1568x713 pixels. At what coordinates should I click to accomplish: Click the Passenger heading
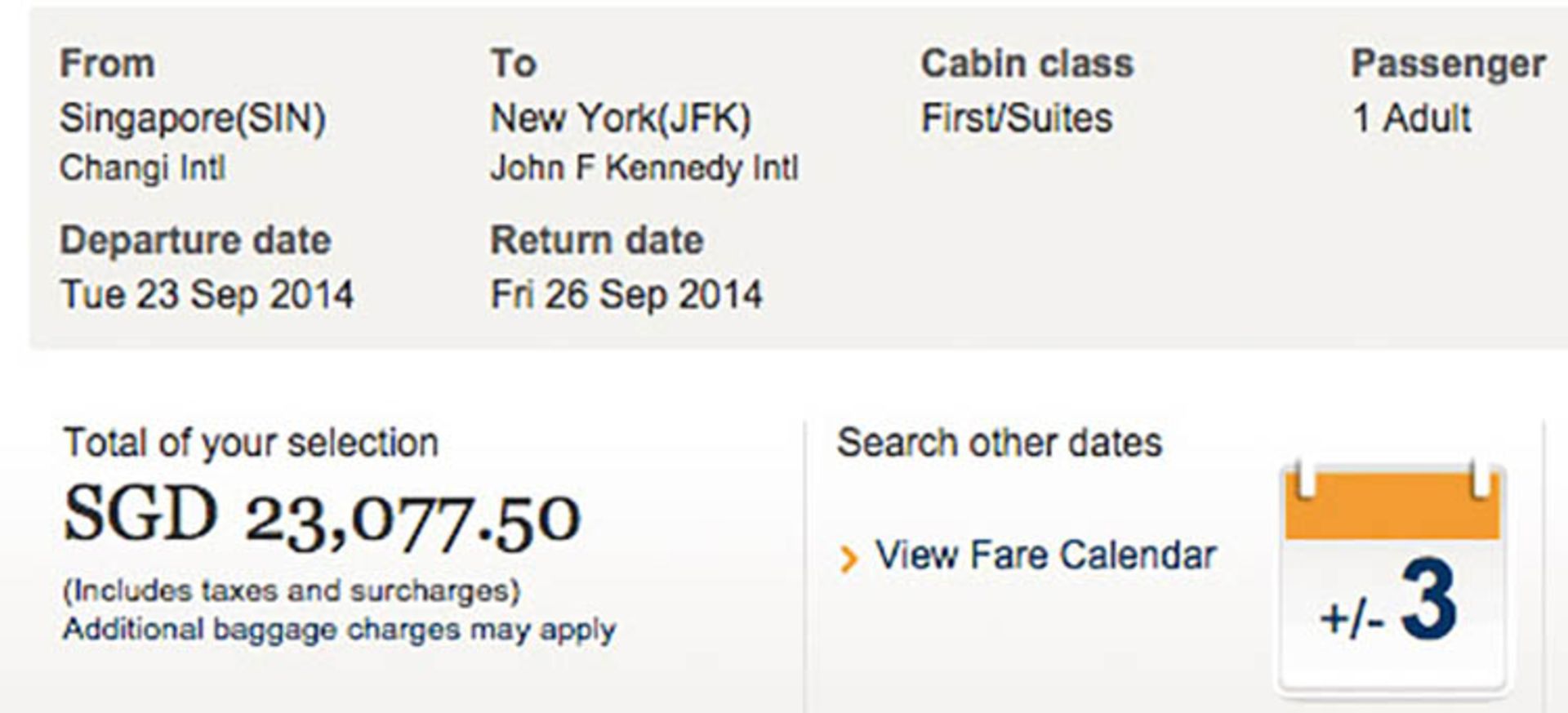[1448, 65]
